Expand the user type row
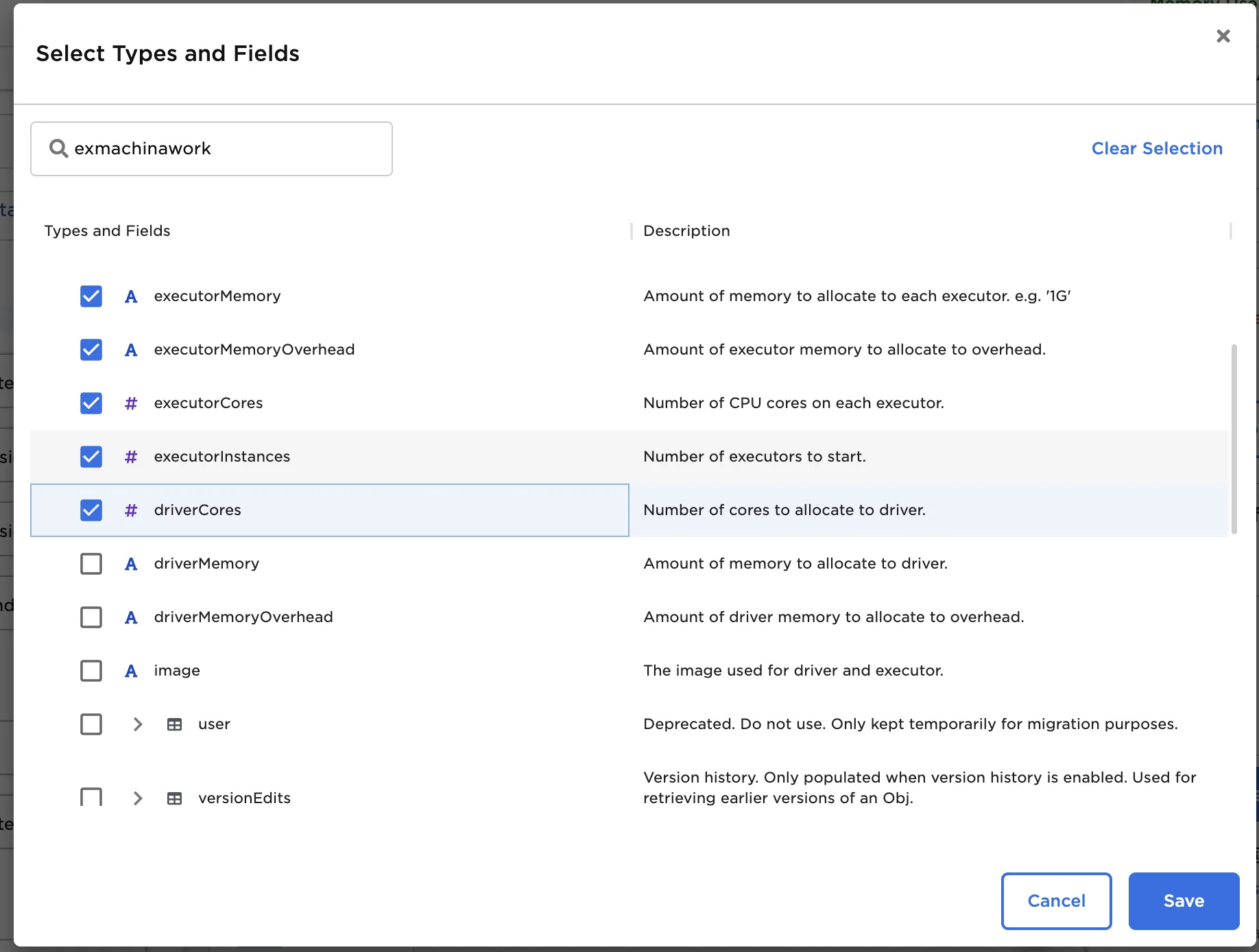Screen dimensions: 1259x952 138,724
